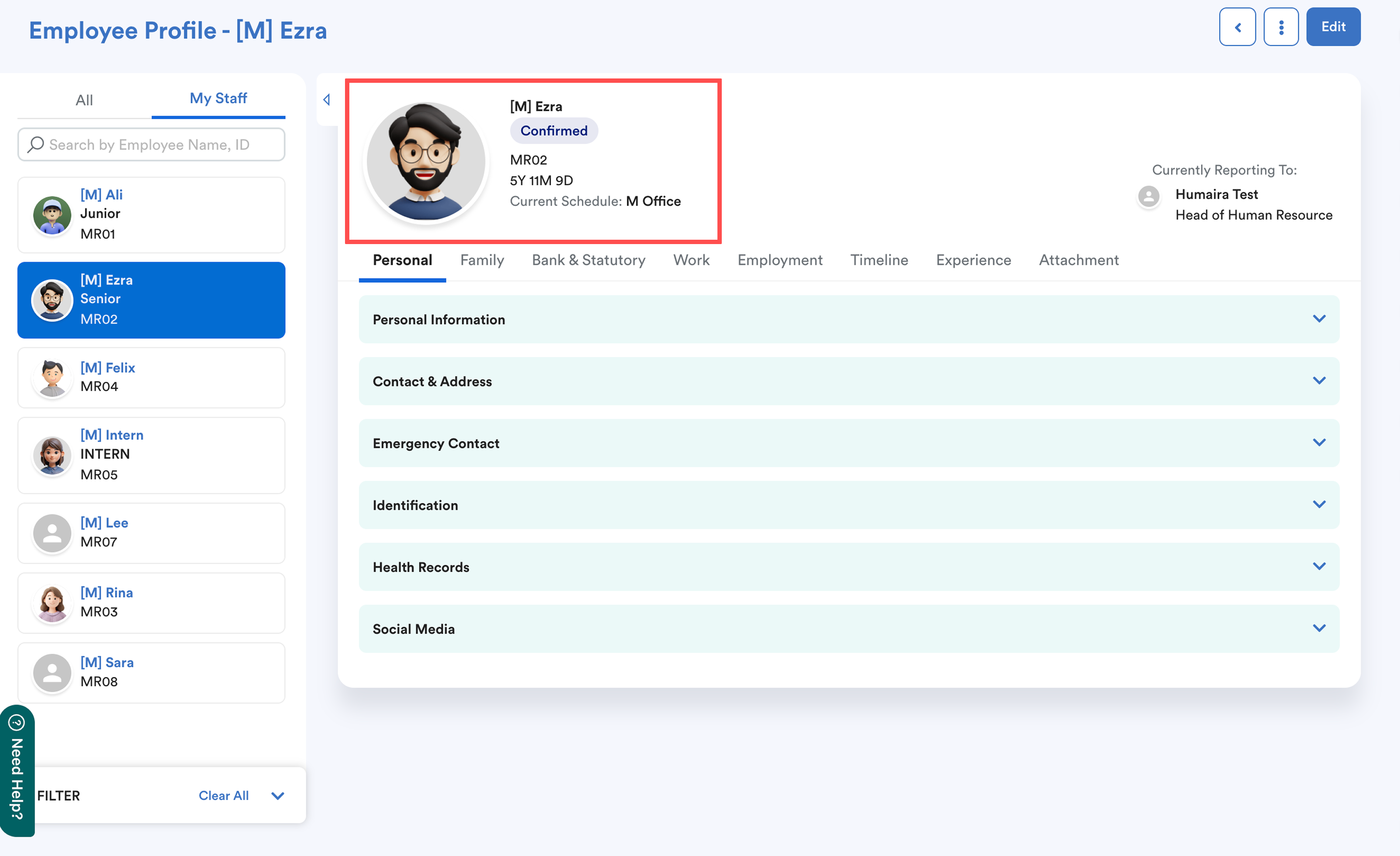Click the Clear All filter link

point(223,796)
